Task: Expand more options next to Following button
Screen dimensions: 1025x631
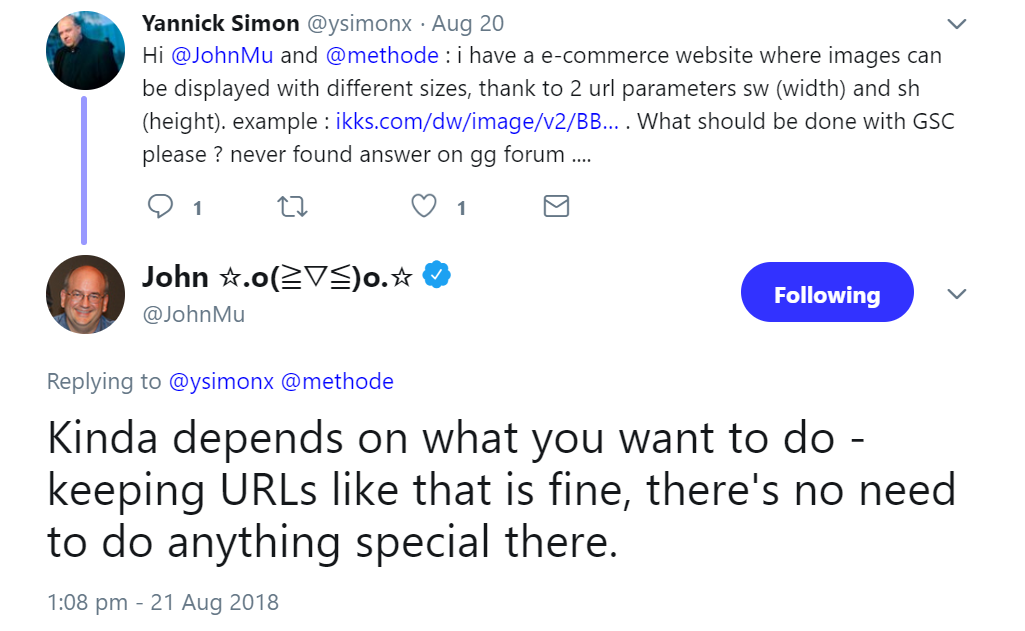Action: 957,294
